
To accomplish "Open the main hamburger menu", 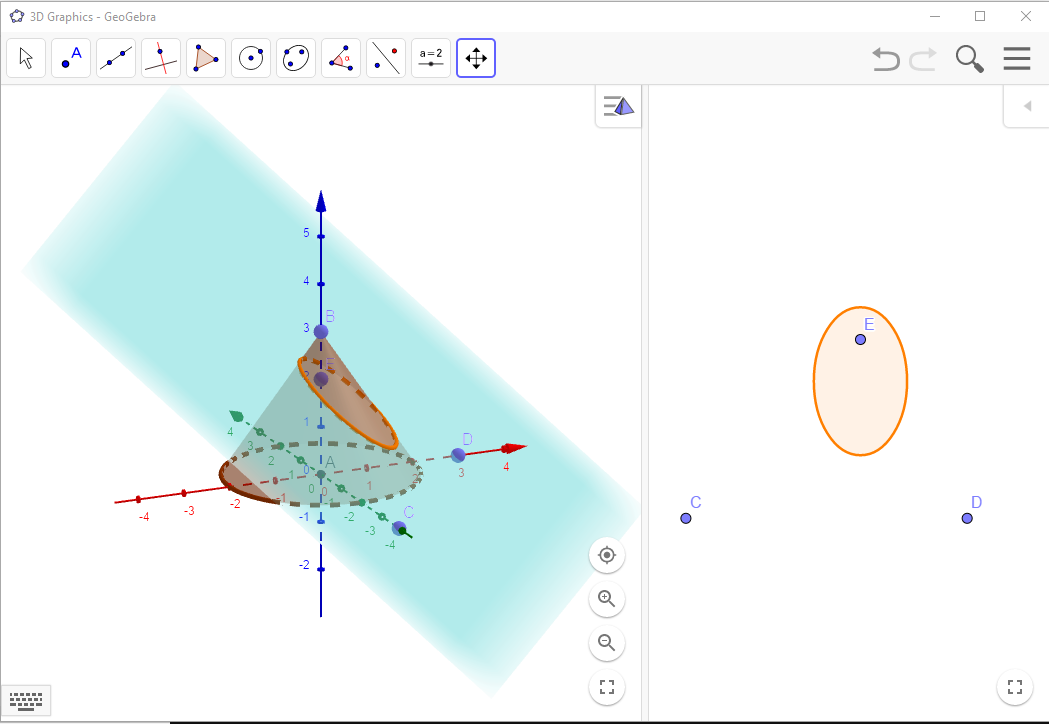I will [x=1017, y=59].
